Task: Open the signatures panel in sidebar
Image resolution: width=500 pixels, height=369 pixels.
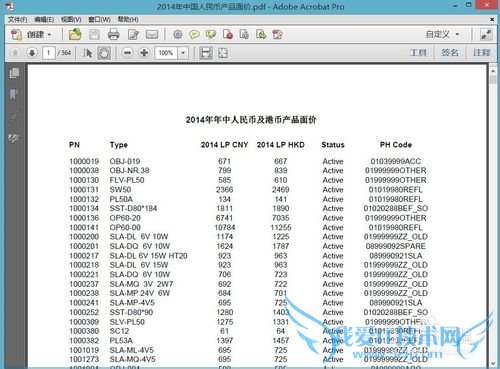Action: 14,138
